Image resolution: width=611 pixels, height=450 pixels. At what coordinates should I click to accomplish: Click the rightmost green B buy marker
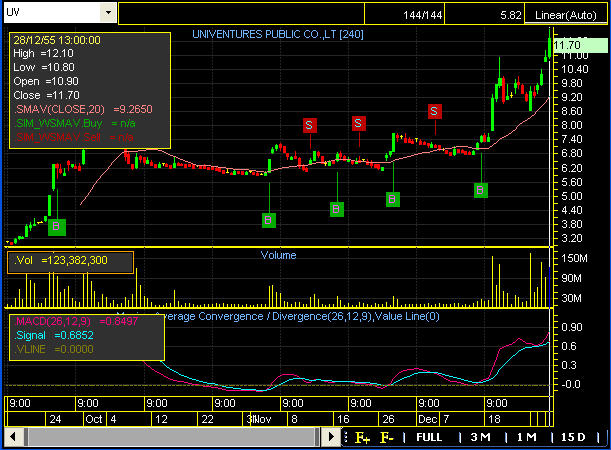(480, 190)
